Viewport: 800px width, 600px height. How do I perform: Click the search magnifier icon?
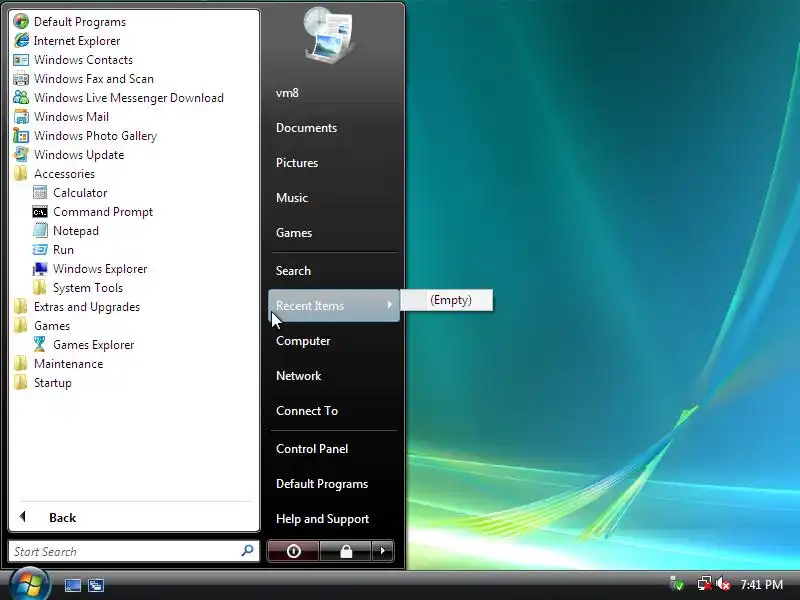247,551
